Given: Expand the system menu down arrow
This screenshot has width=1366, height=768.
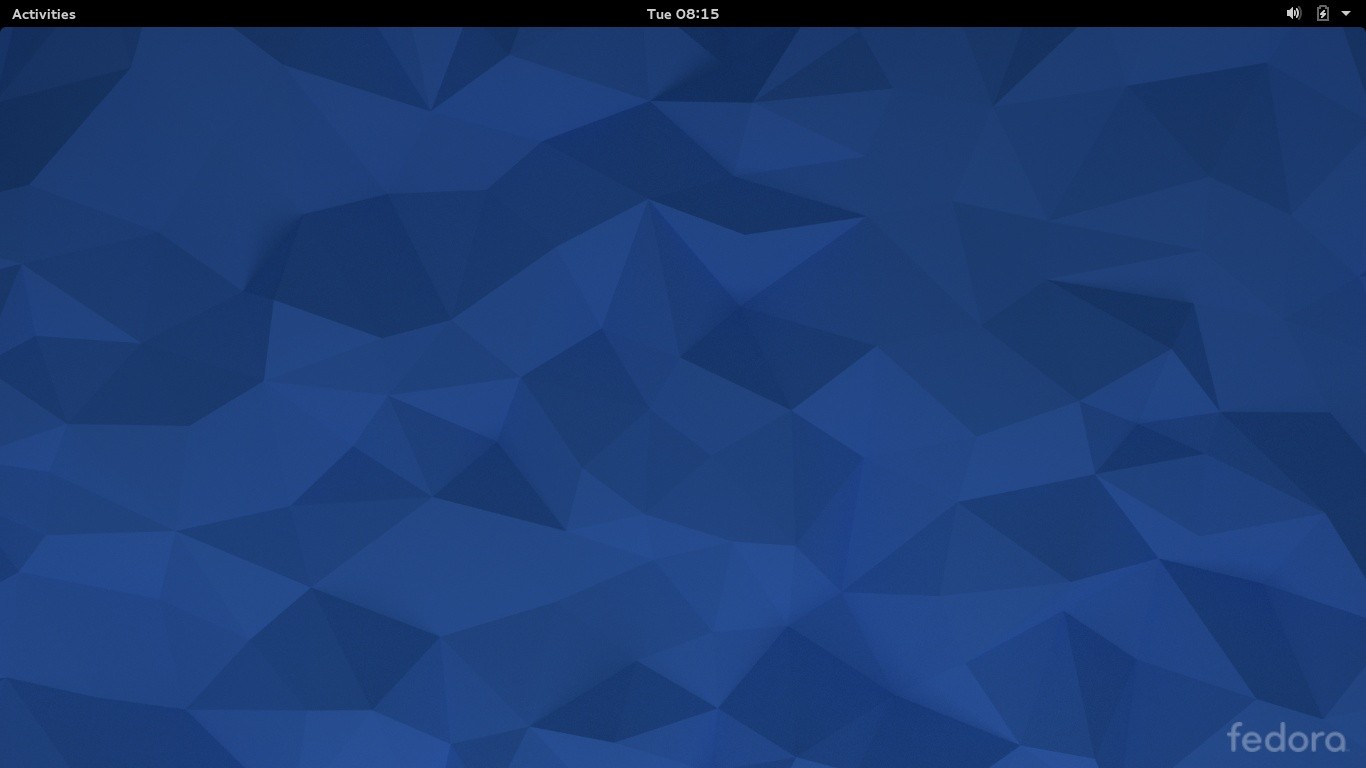Looking at the screenshot, I should tap(1346, 14).
